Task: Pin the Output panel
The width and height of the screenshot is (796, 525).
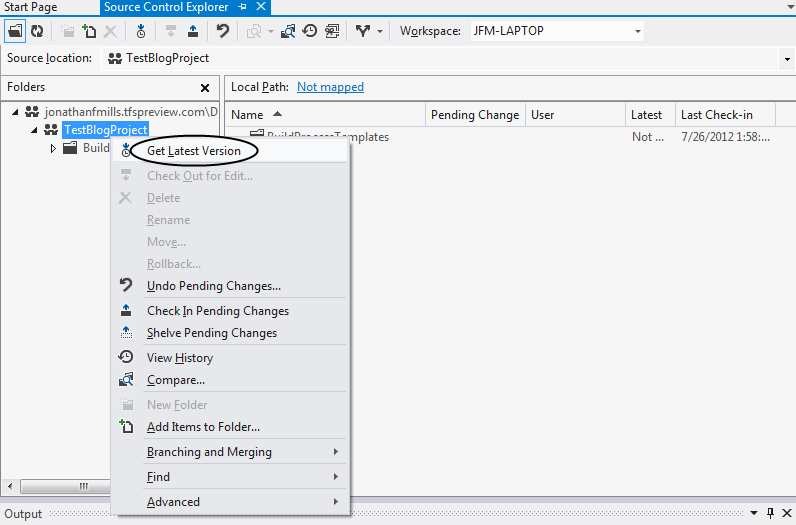Action: point(770,513)
